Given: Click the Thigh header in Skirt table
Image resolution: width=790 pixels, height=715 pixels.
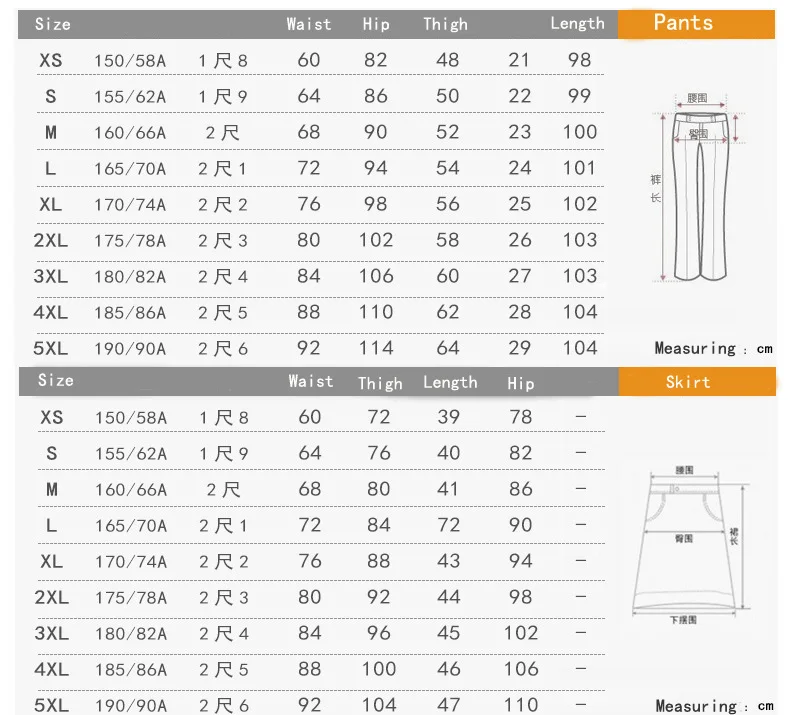Looking at the screenshot, I should point(380,383).
